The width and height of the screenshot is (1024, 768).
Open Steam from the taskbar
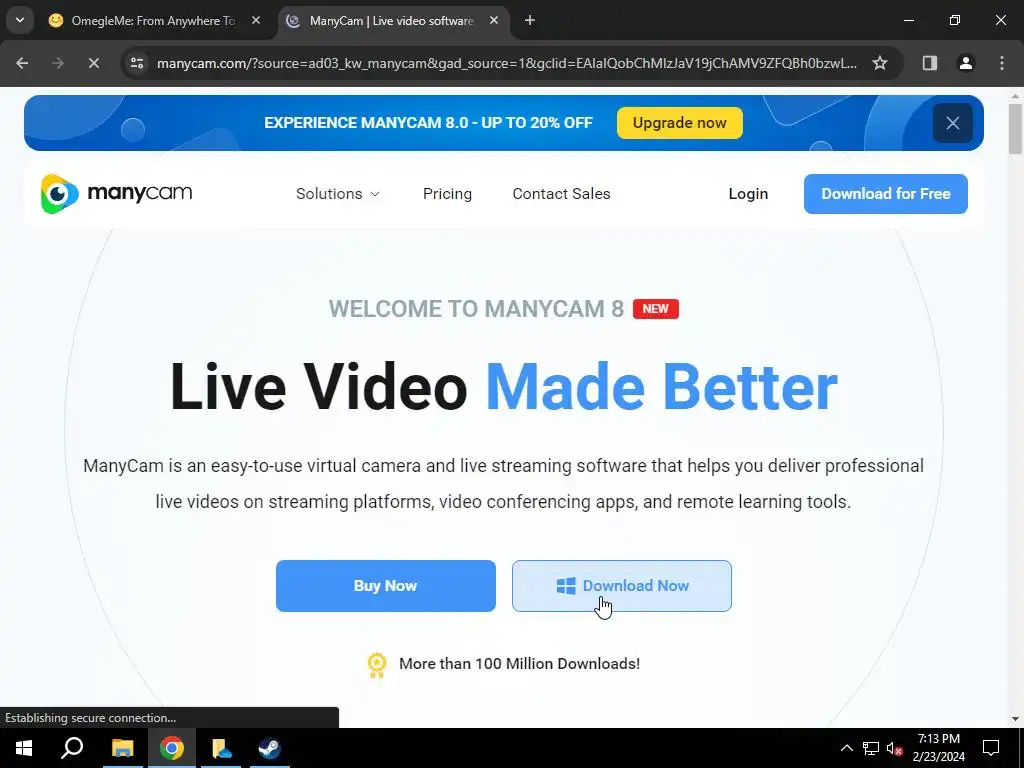tap(269, 748)
